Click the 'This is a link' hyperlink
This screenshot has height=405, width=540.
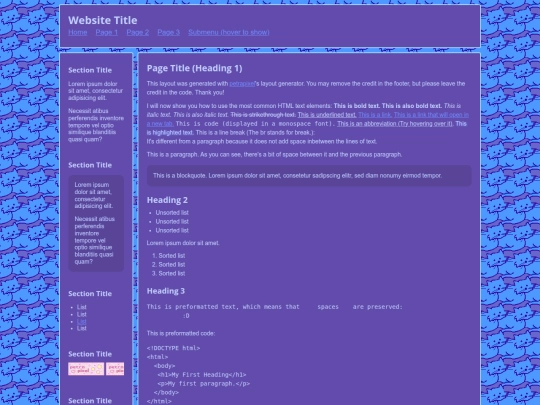375,115
